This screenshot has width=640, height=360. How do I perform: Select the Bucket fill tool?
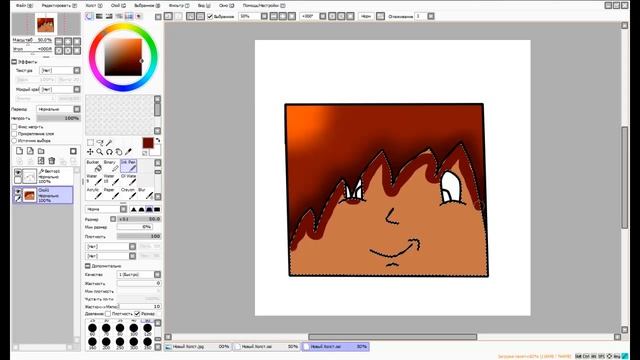pyautogui.click(x=93, y=166)
